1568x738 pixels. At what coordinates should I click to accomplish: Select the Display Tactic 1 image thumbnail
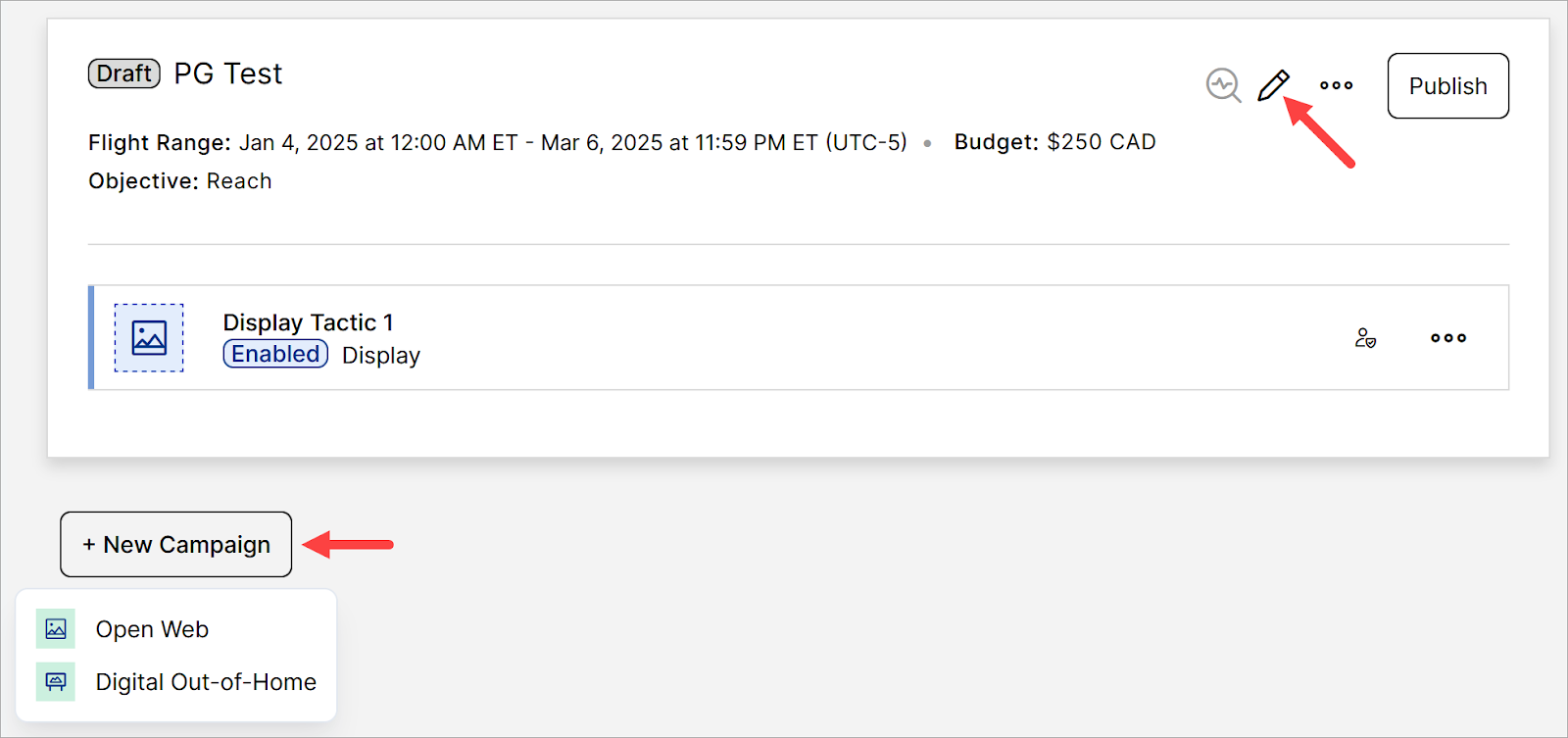click(149, 338)
